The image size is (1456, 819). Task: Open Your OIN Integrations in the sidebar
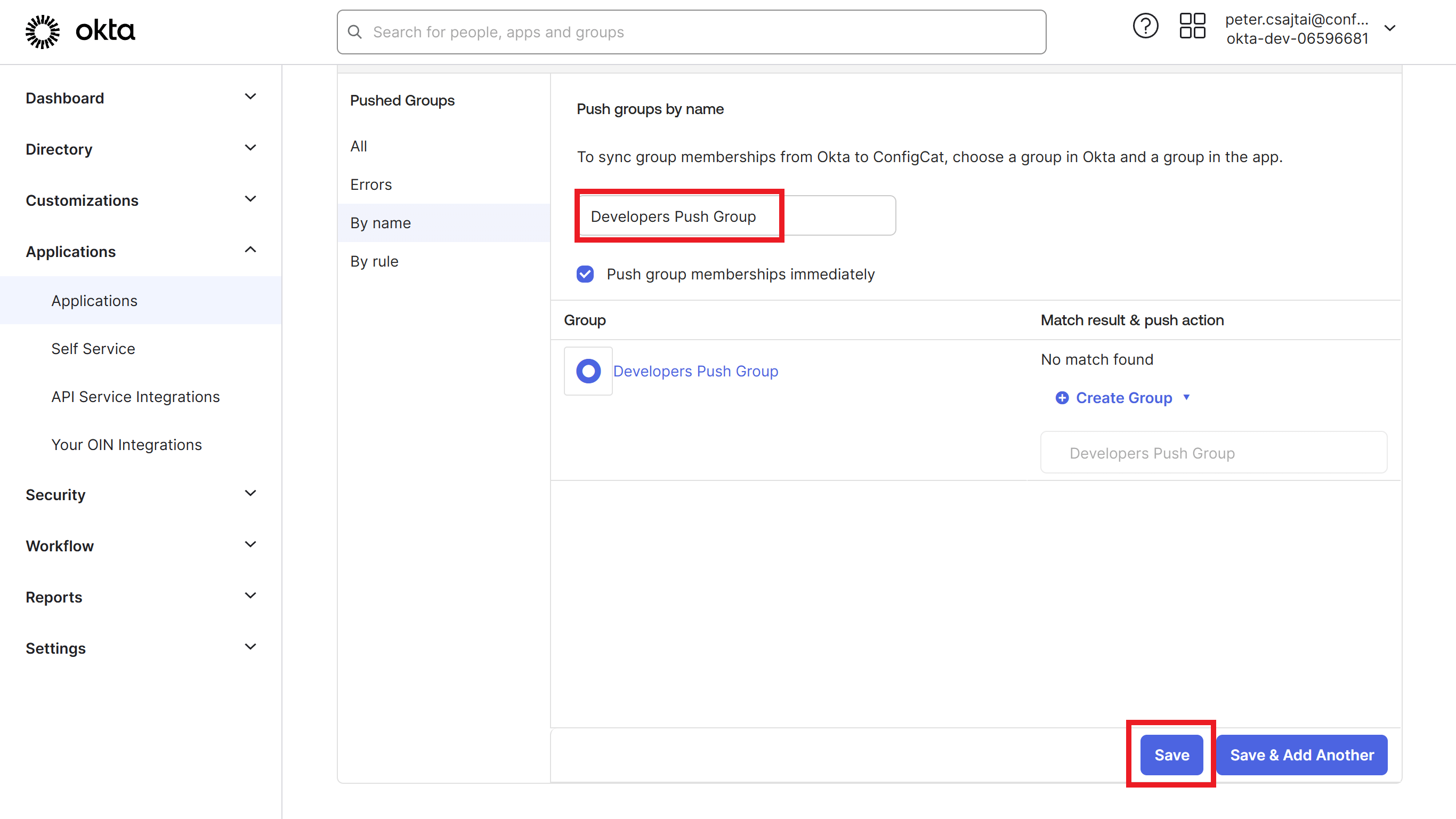pos(126,445)
